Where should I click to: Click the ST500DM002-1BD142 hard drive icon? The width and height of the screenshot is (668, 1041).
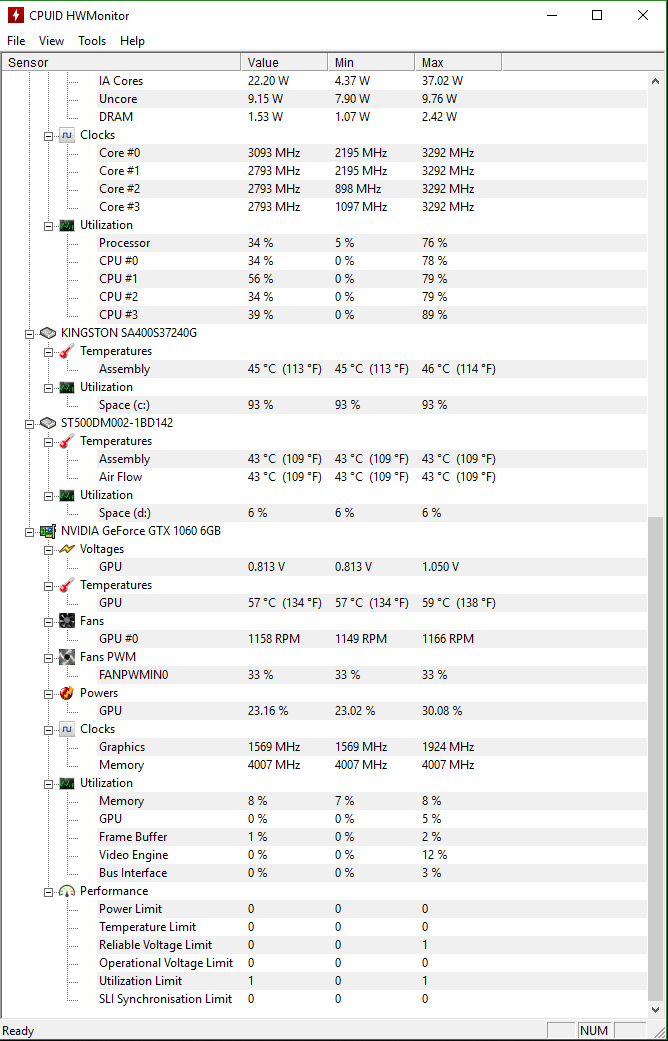(x=48, y=423)
